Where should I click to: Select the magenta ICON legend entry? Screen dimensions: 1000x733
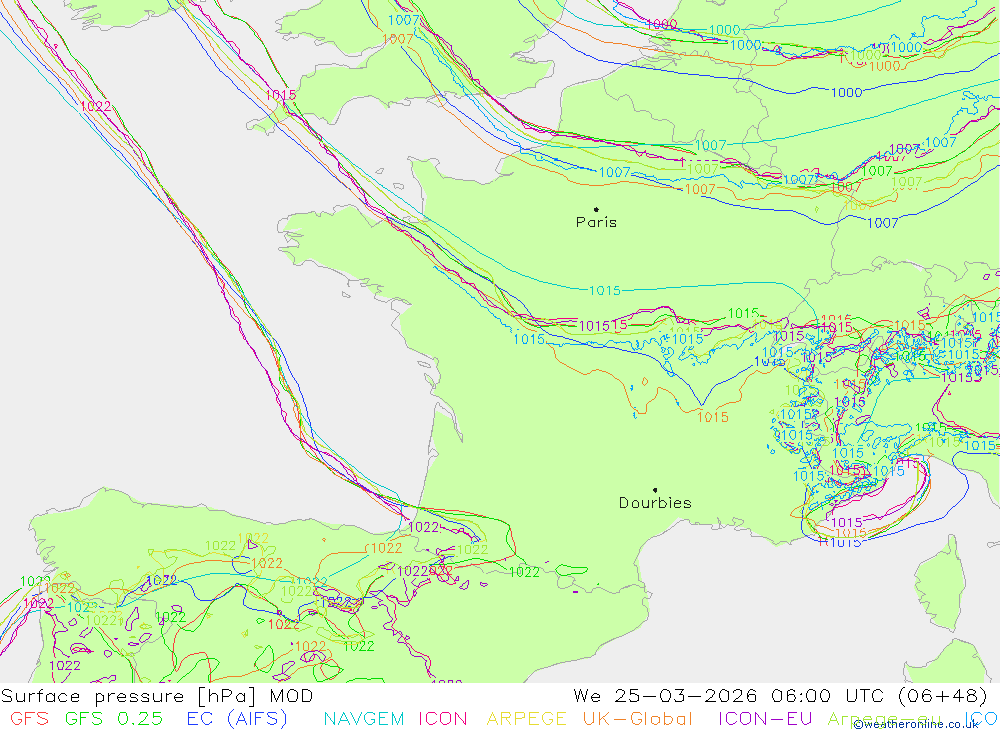(443, 719)
